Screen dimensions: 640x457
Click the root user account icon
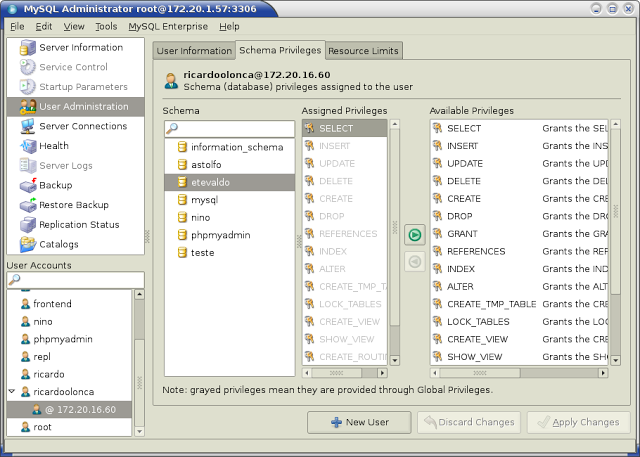[x=25, y=427]
